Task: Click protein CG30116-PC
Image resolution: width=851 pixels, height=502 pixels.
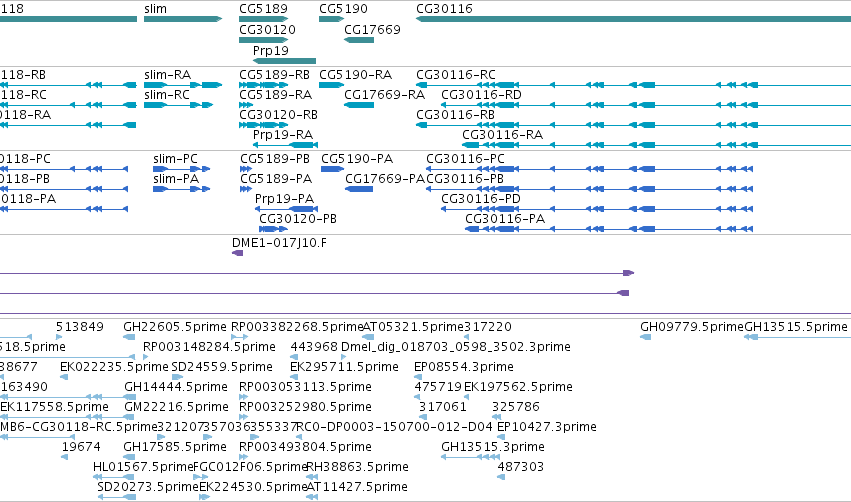Action: (x=465, y=159)
